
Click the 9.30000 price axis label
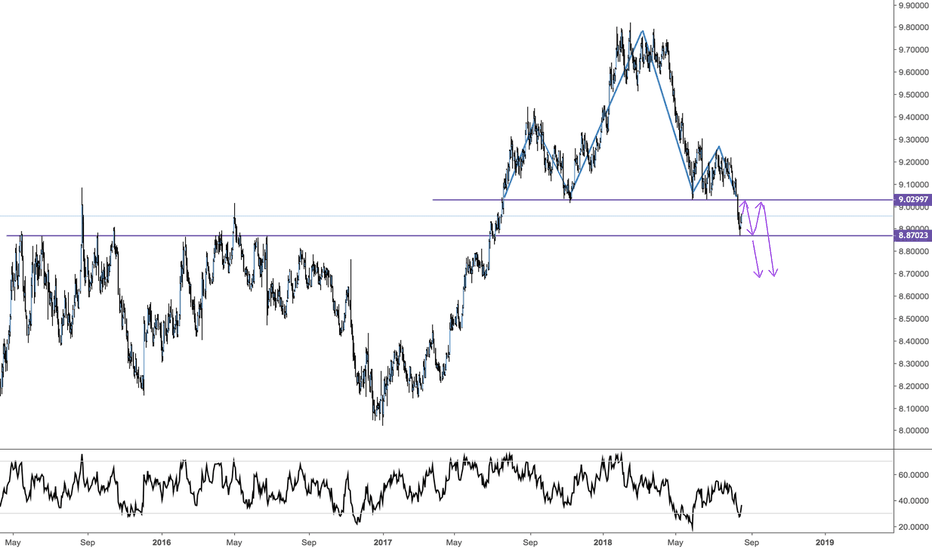click(913, 140)
